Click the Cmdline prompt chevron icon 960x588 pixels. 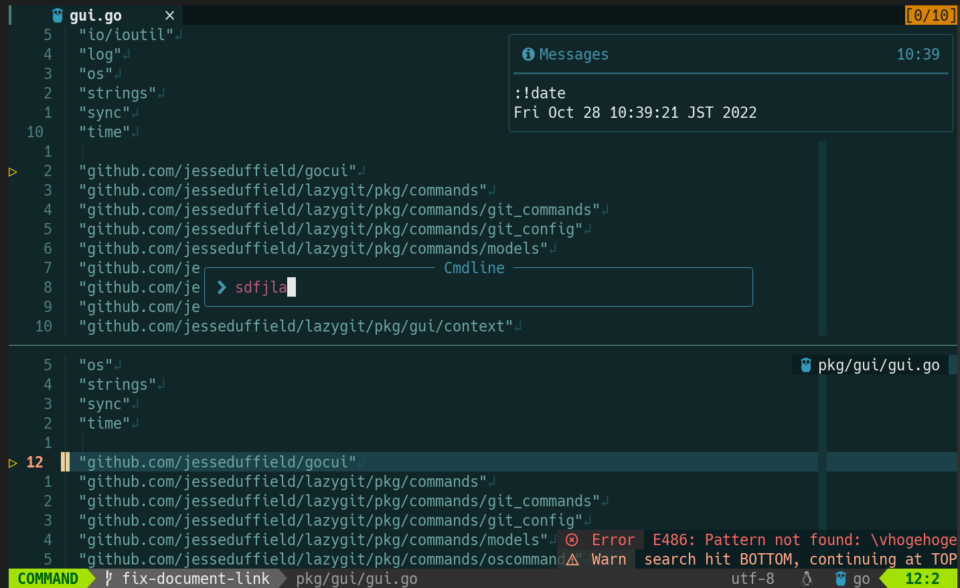click(x=221, y=288)
